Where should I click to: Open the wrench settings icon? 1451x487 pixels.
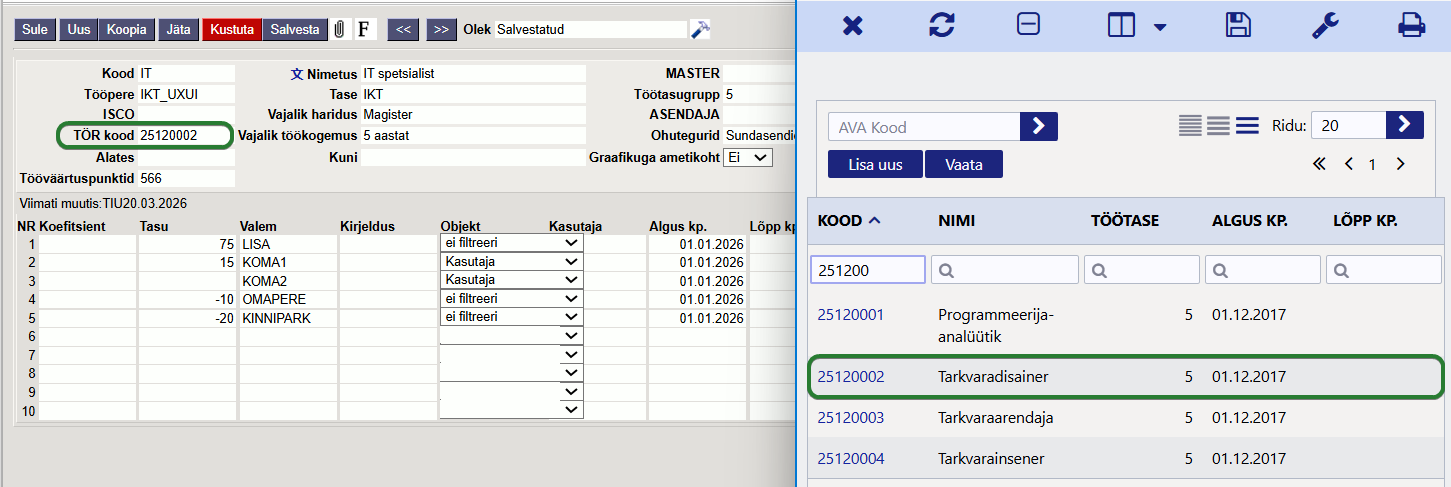tap(1325, 25)
